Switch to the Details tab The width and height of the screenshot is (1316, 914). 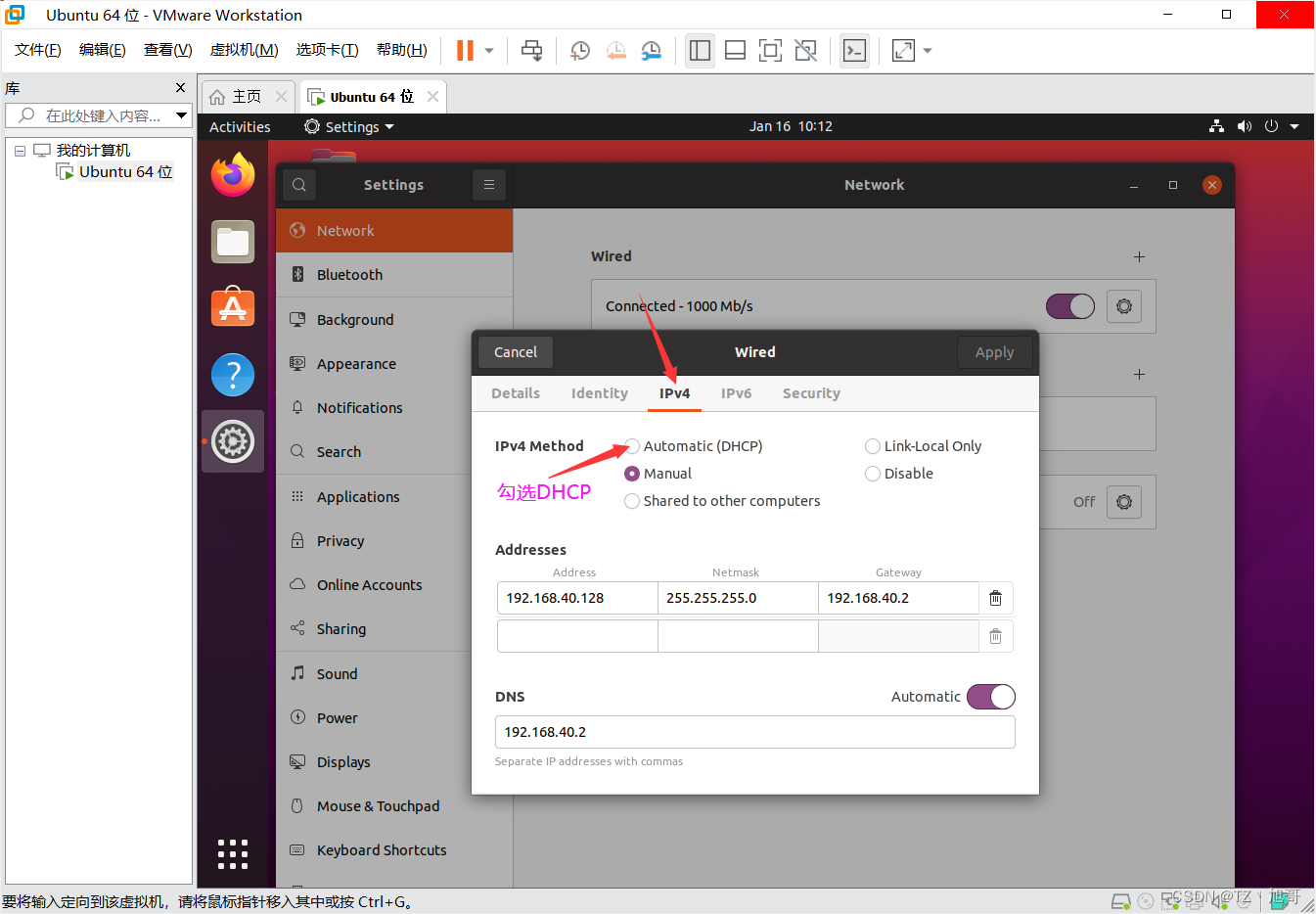[516, 393]
